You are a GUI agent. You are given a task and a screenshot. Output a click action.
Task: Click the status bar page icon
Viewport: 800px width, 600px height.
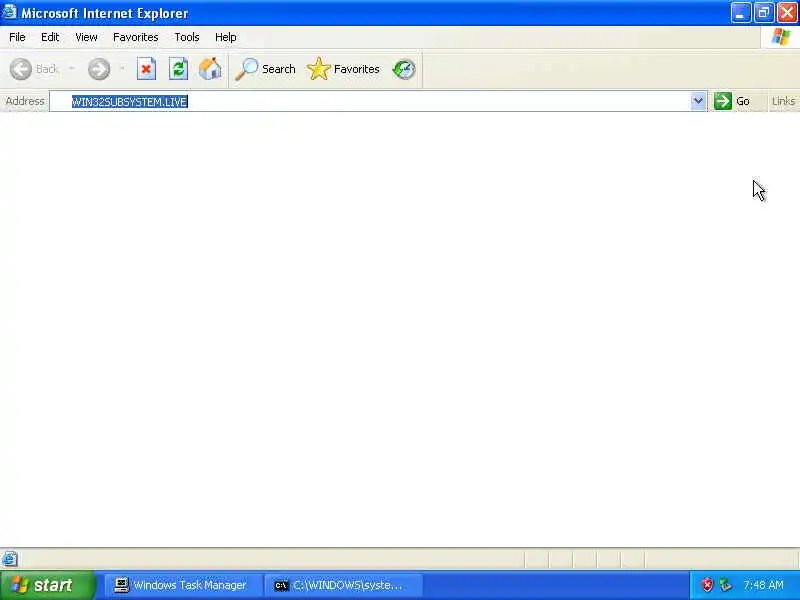pos(9,559)
